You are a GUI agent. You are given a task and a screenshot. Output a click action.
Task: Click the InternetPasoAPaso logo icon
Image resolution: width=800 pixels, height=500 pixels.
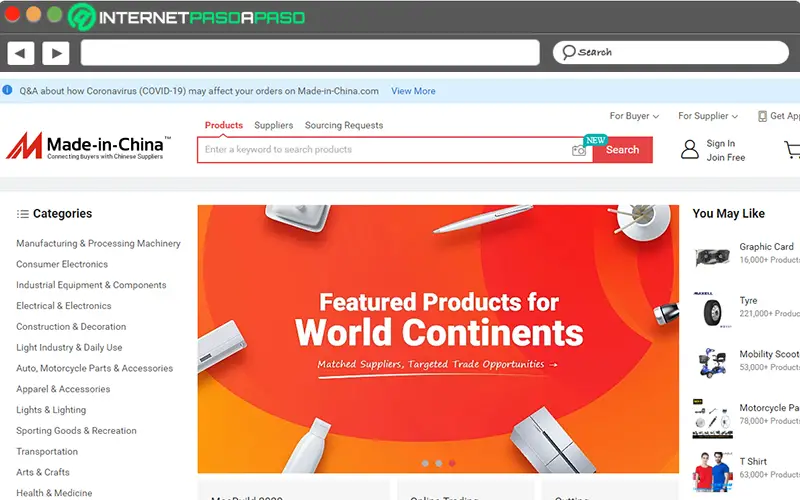(x=82, y=17)
